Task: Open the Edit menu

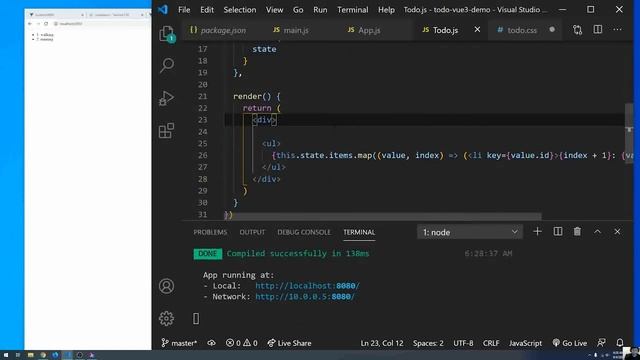Action: pyautogui.click(x=207, y=10)
